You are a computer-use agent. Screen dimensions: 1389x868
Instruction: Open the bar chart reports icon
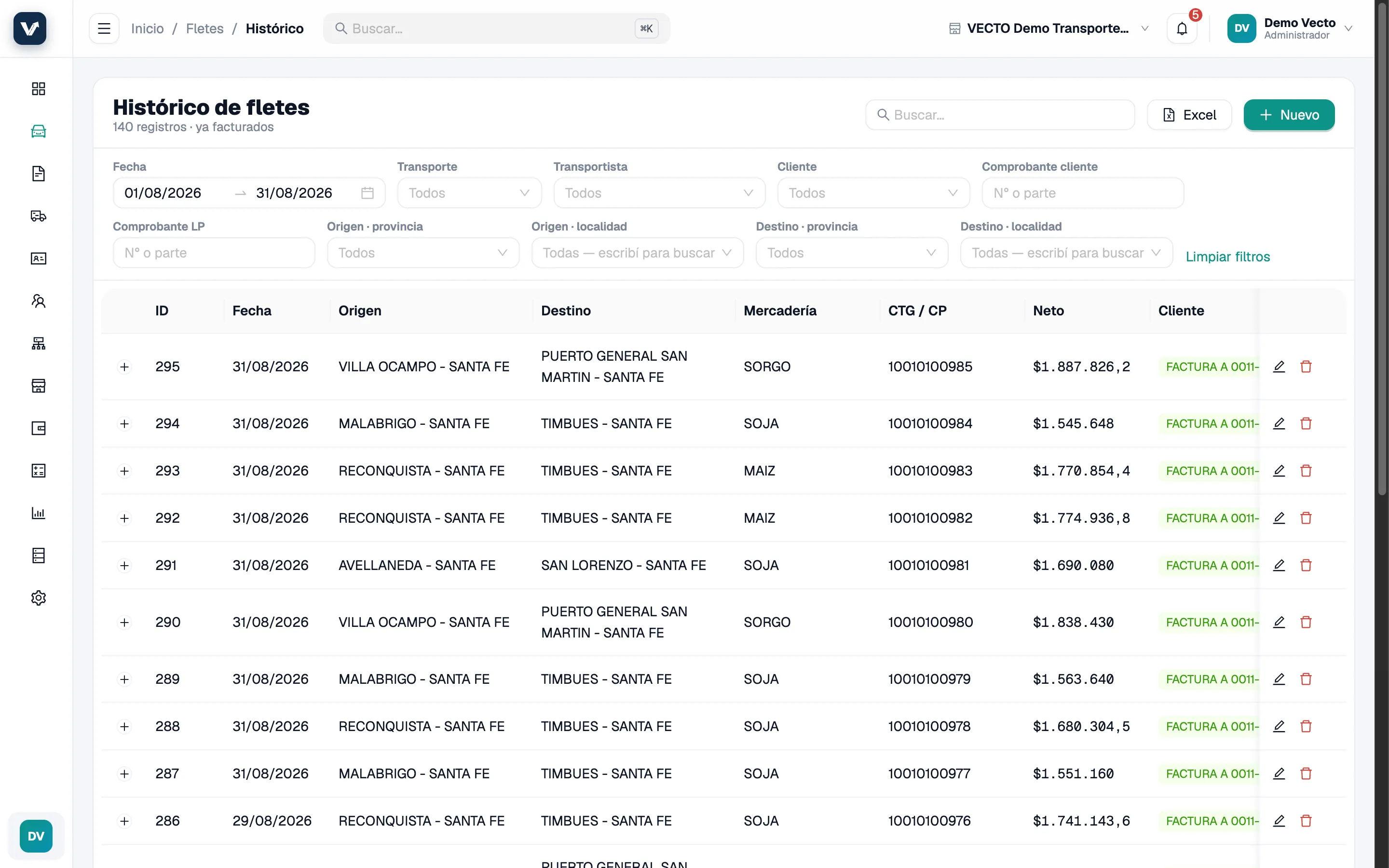[39, 513]
